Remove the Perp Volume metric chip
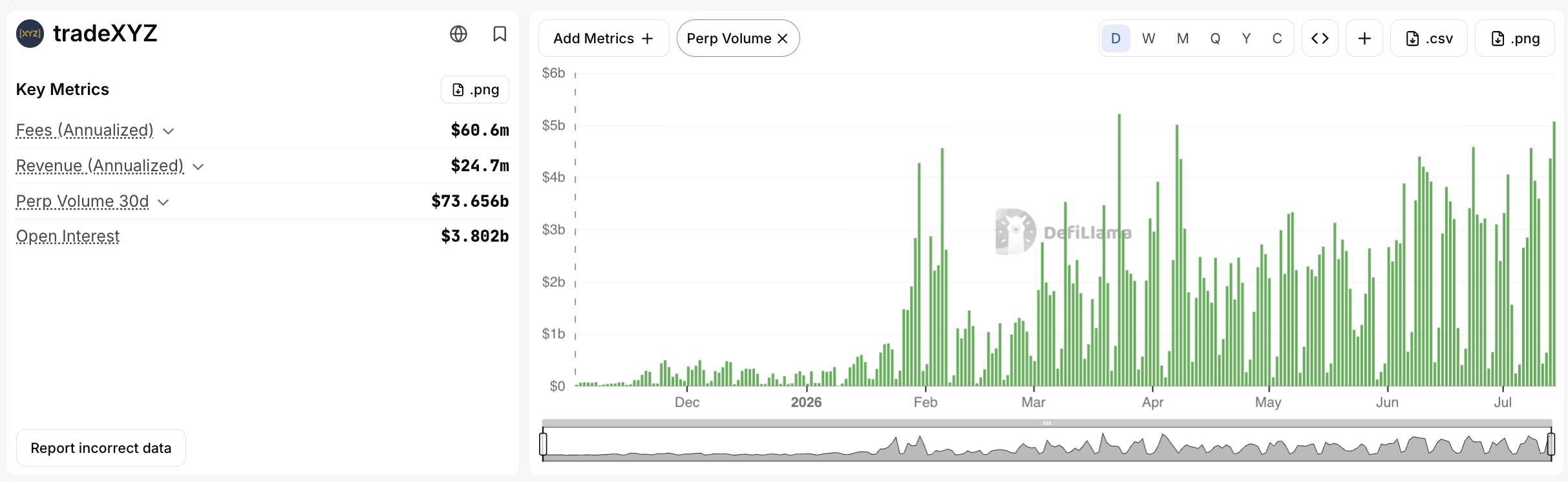Viewport: 1568px width, 482px height. pos(783,38)
